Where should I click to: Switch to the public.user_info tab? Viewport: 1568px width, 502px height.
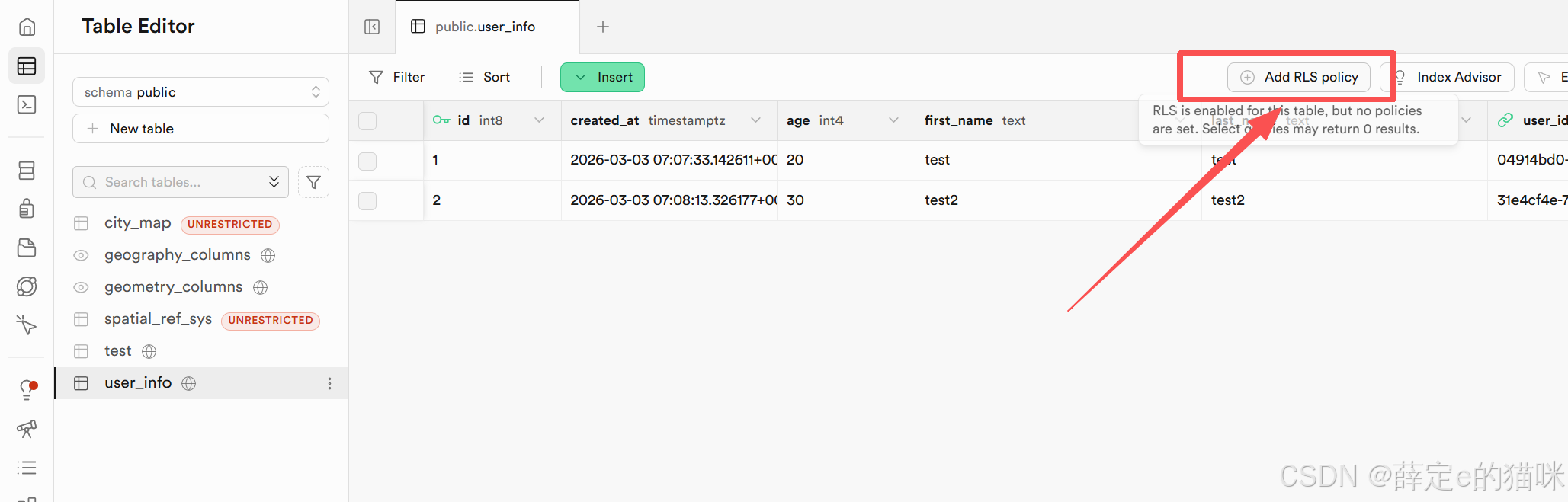click(487, 27)
